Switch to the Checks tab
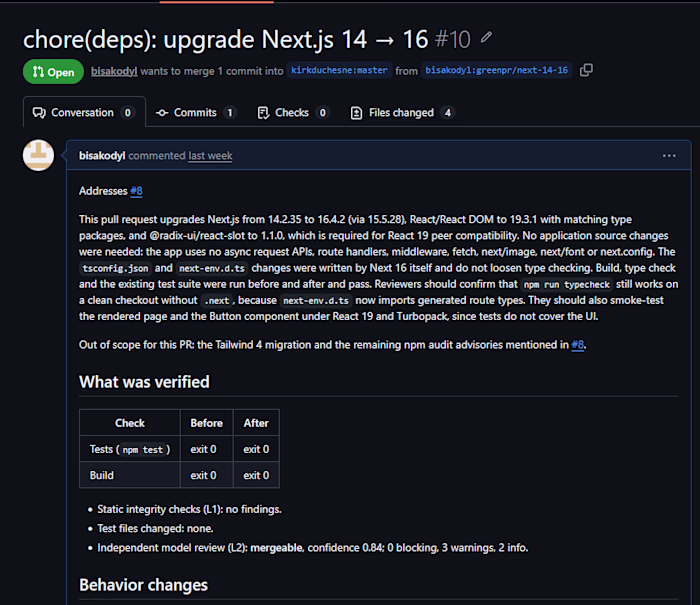 coord(293,113)
